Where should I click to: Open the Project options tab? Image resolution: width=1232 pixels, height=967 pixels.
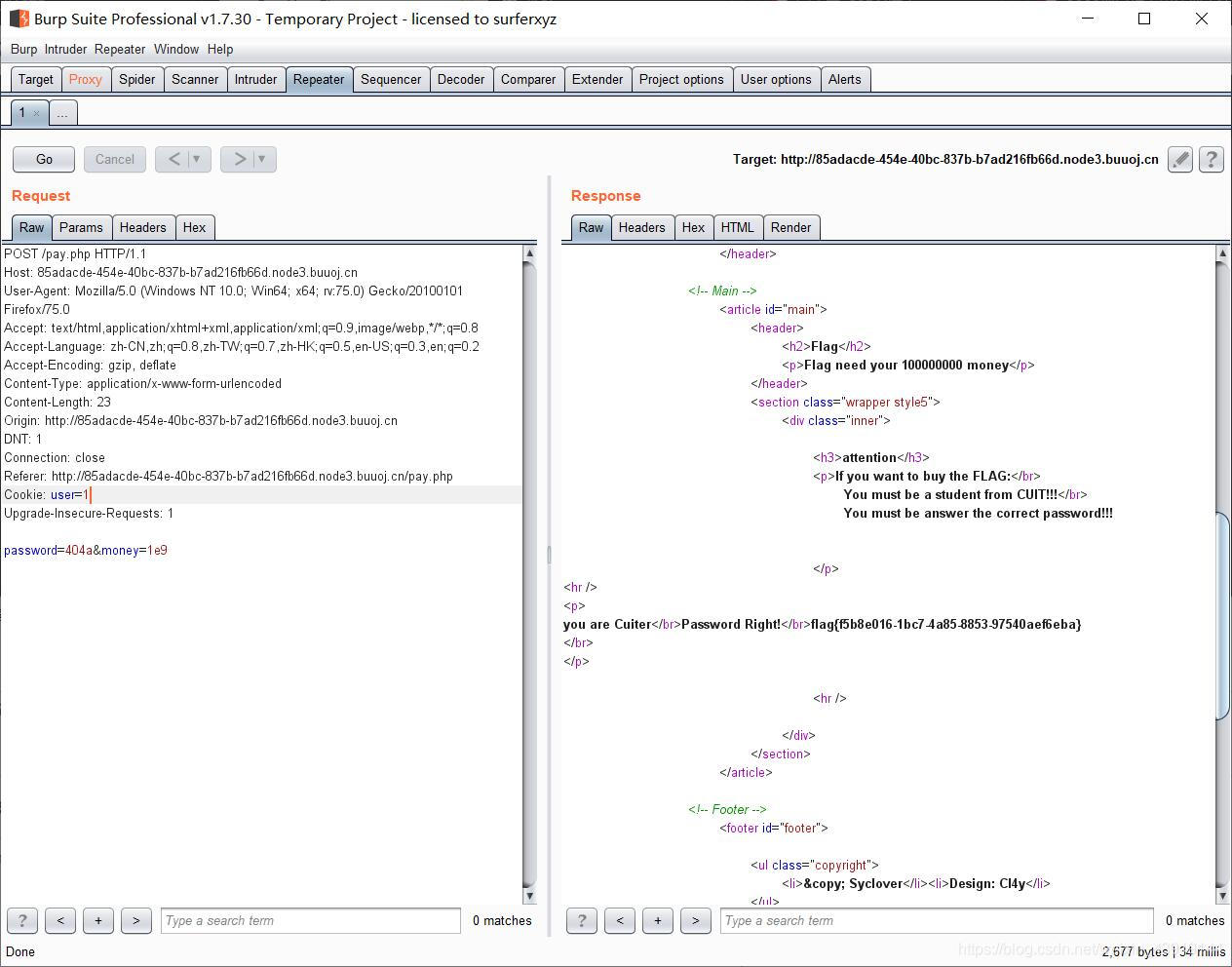click(x=681, y=80)
